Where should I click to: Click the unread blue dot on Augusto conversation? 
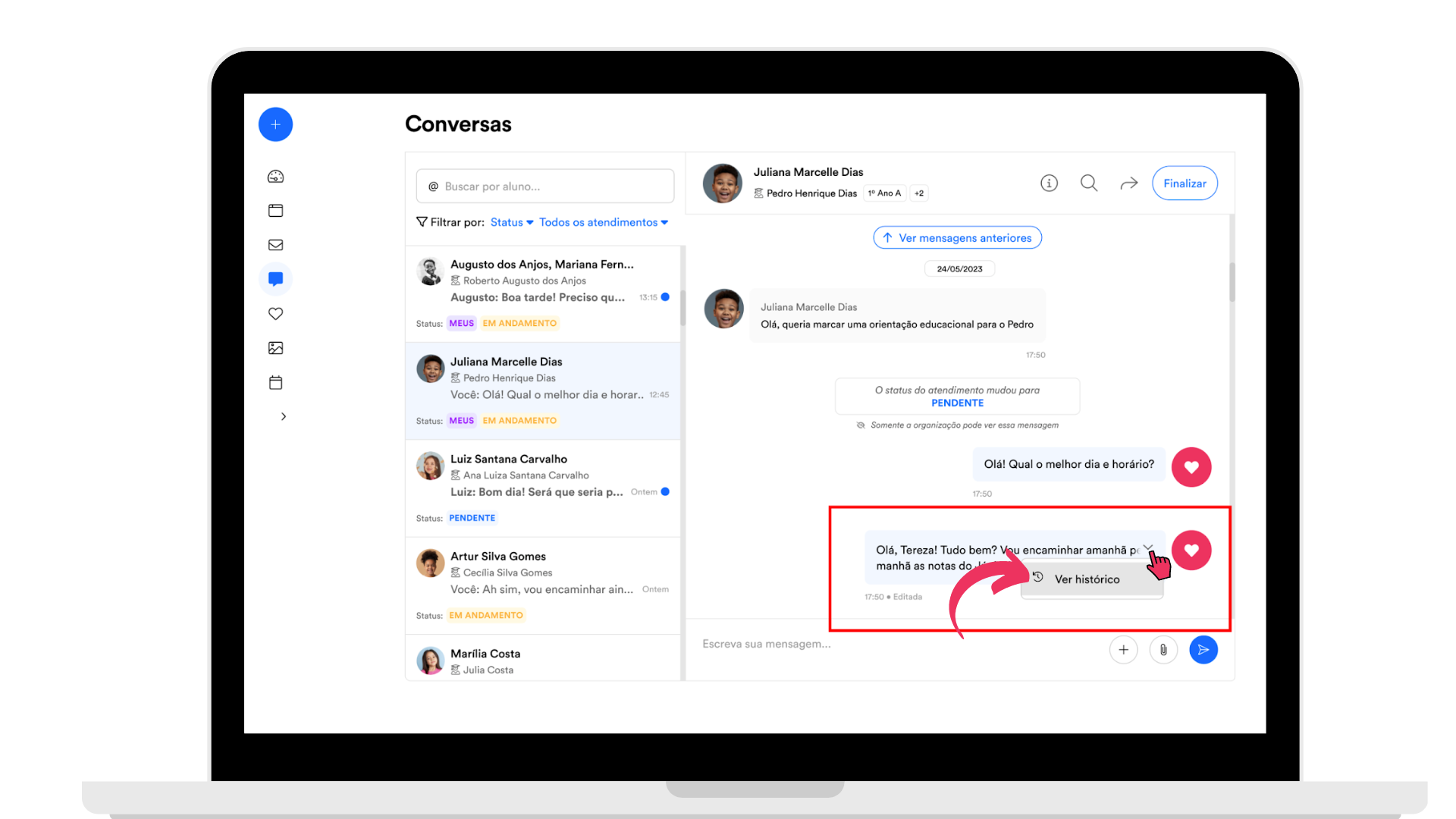click(x=665, y=297)
